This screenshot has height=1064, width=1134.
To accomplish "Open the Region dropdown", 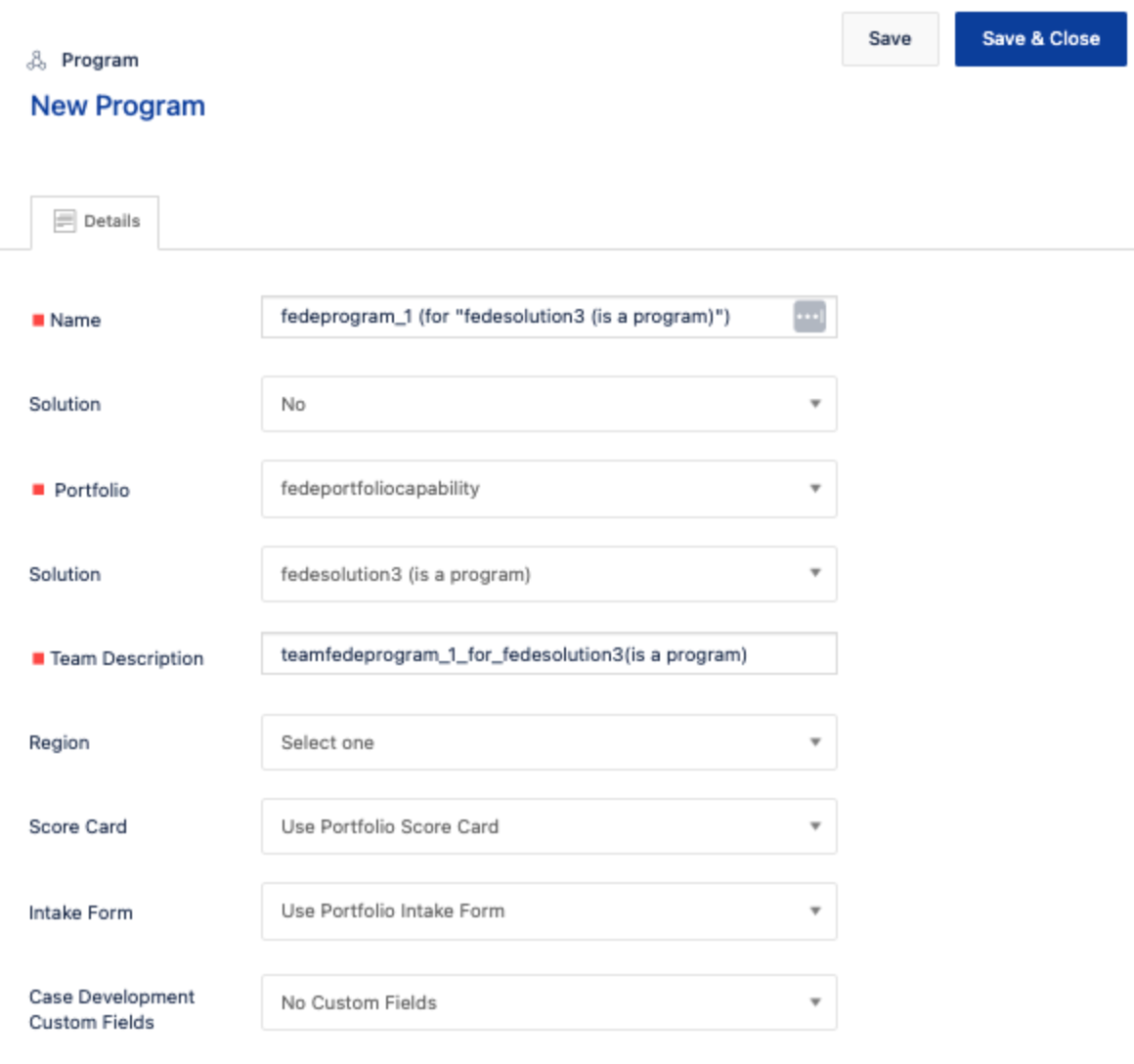I will point(549,742).
